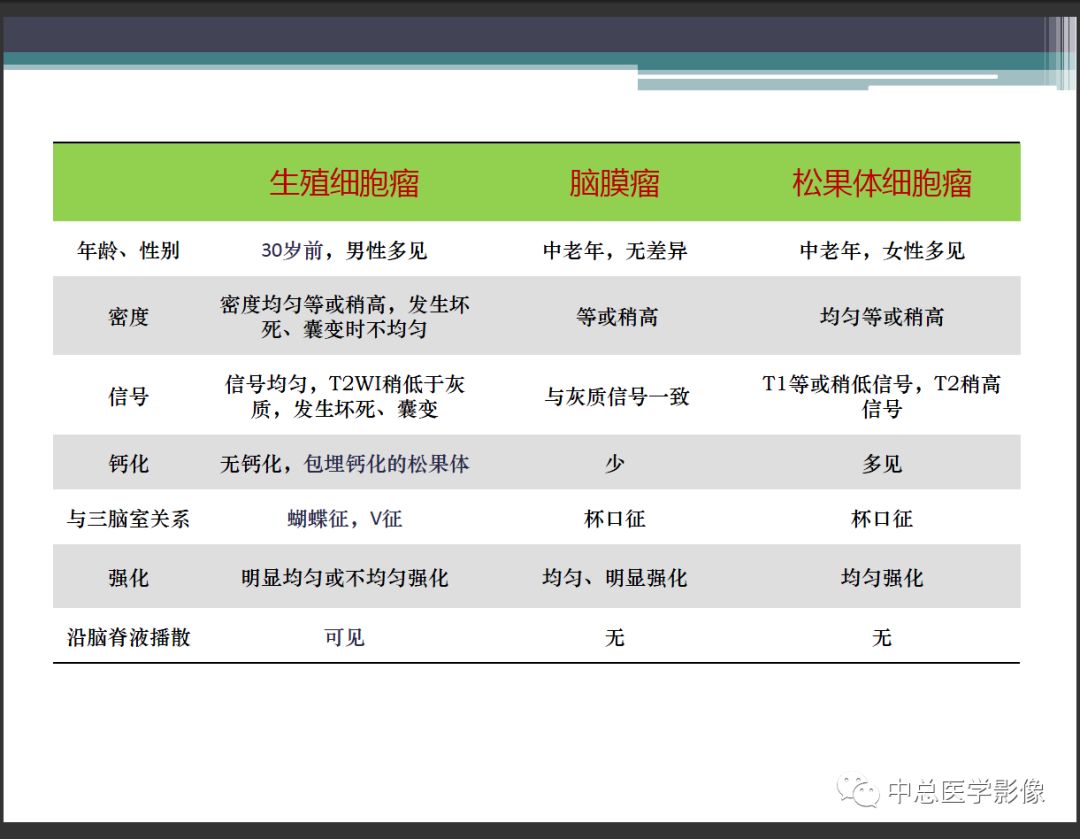Image resolution: width=1080 pixels, height=839 pixels.
Task: Click 无 in the 松果体细胞瘤 column
Action: 882,637
